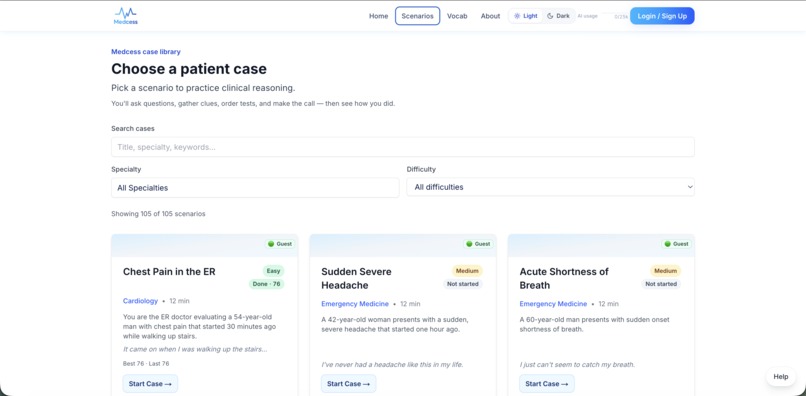Start the Acute Shortness of Breath case
Screen dimensions: 806x396
547,384
